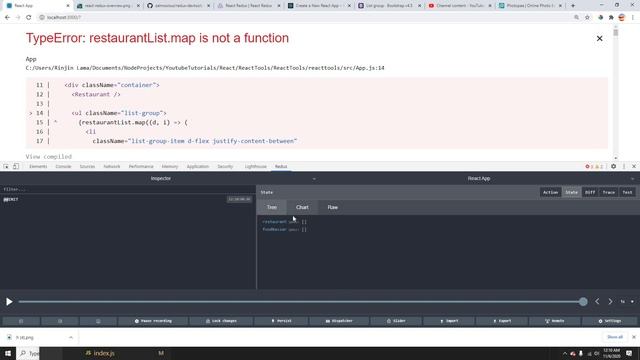The height and width of the screenshot is (360, 640).
Task: Toggle the Slider button in Redux toolbar
Action: coord(396,321)
